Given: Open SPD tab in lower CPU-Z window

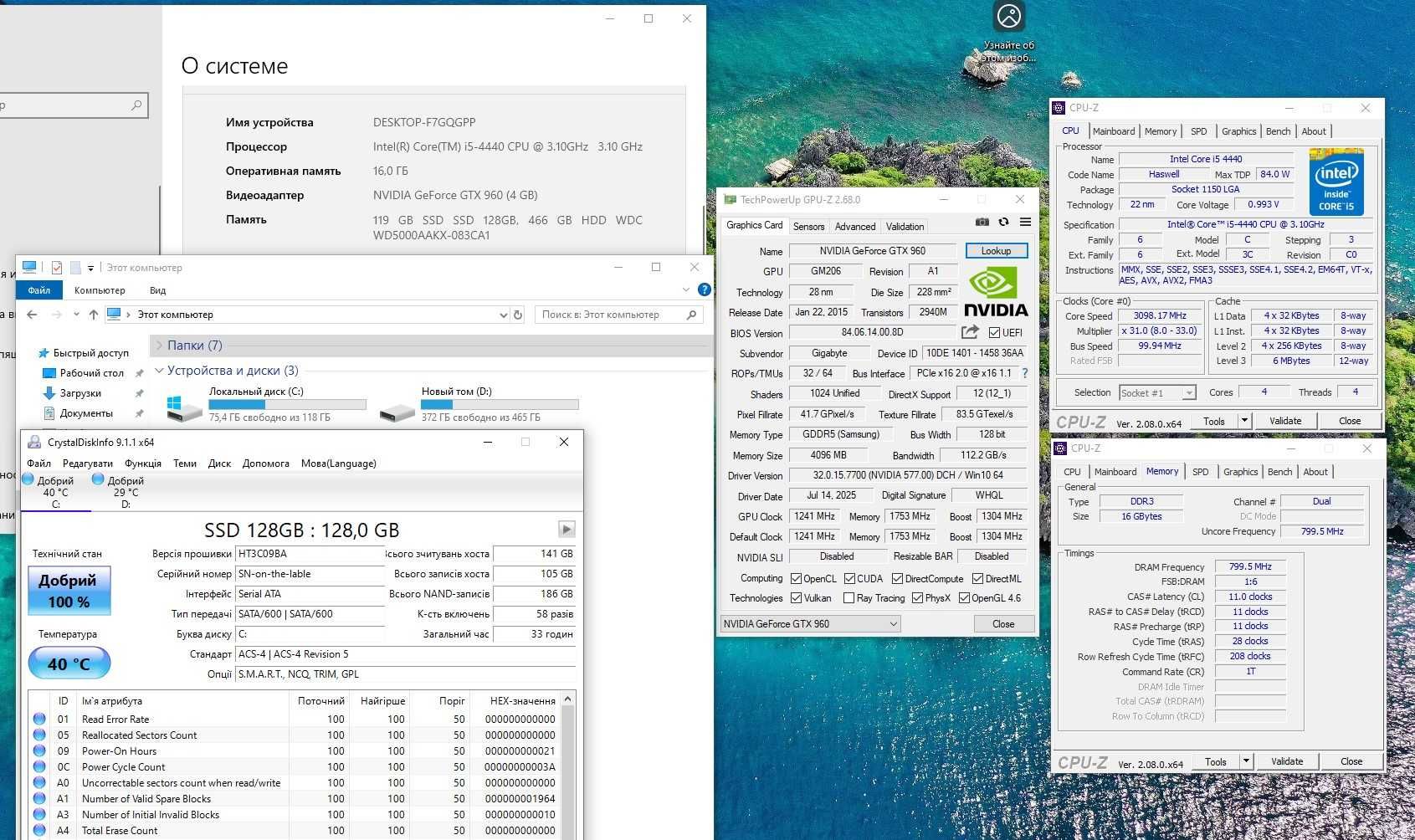Looking at the screenshot, I should click(1200, 472).
